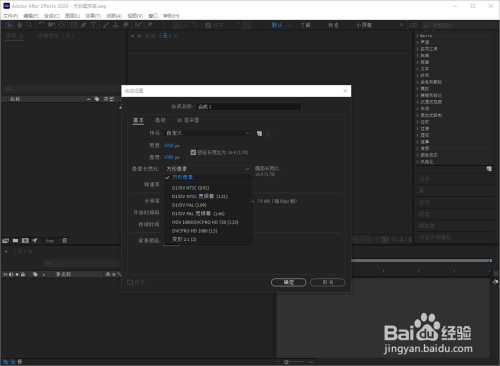Click the new folder icon in project panel

coord(15,240)
